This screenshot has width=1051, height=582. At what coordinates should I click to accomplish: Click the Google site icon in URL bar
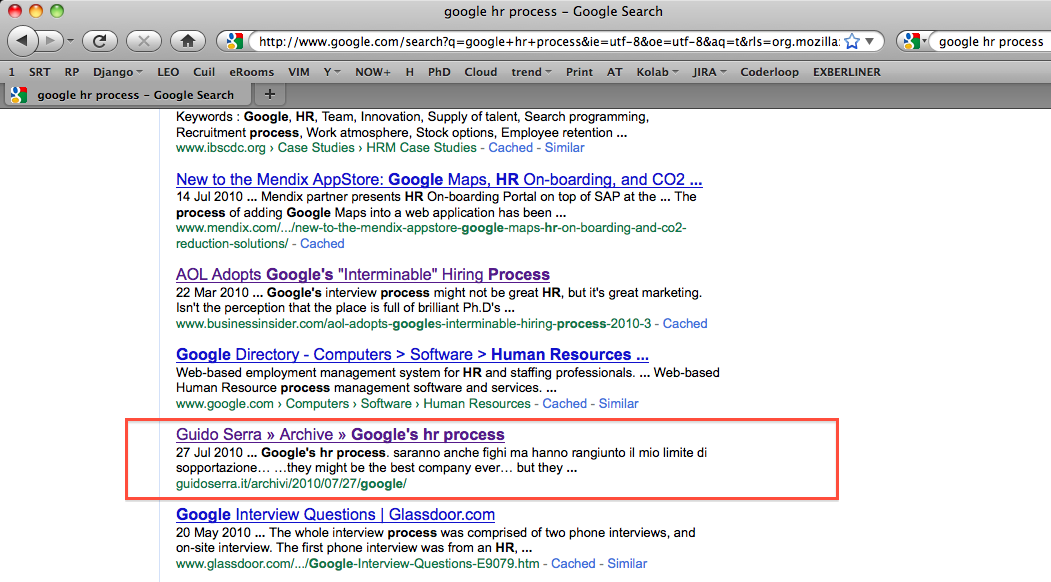coord(234,42)
